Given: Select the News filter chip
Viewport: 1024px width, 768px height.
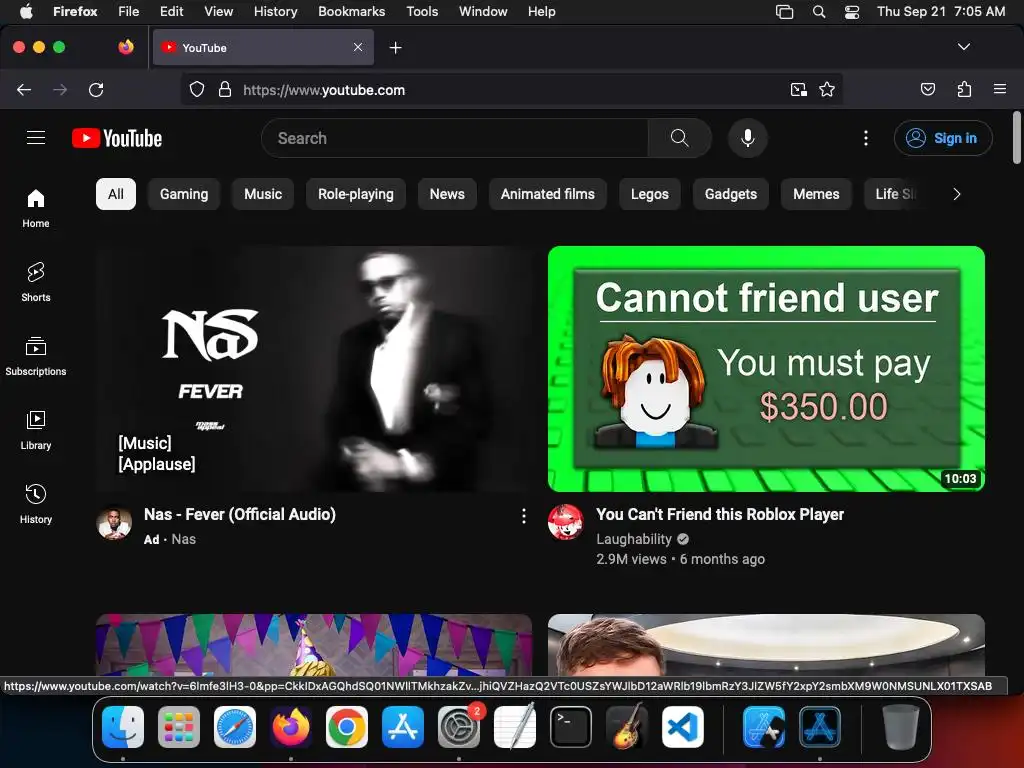Looking at the screenshot, I should pos(447,194).
